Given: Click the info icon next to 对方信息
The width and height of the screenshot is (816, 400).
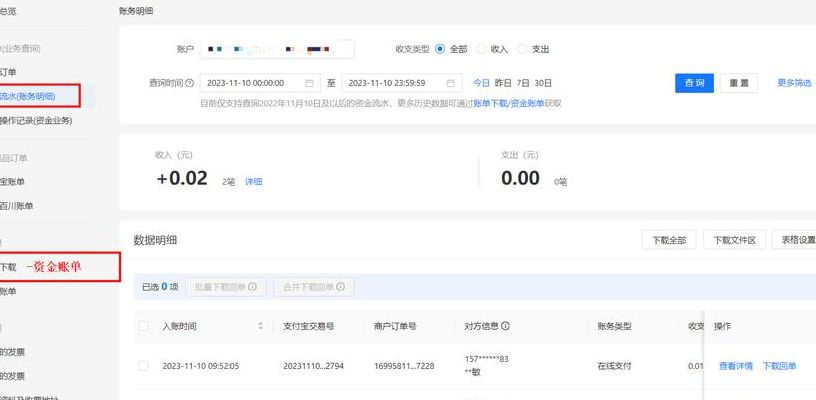Looking at the screenshot, I should pos(505,326).
